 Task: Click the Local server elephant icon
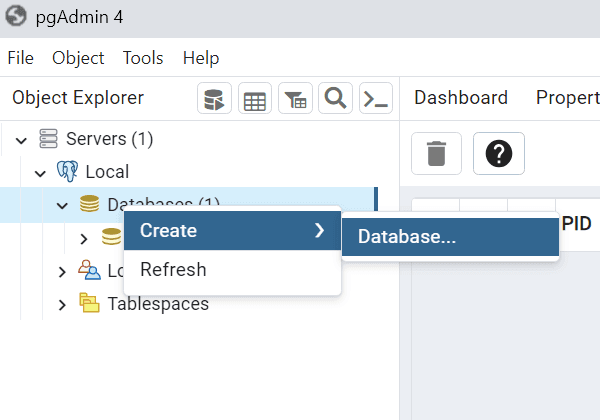pyautogui.click(x=68, y=172)
